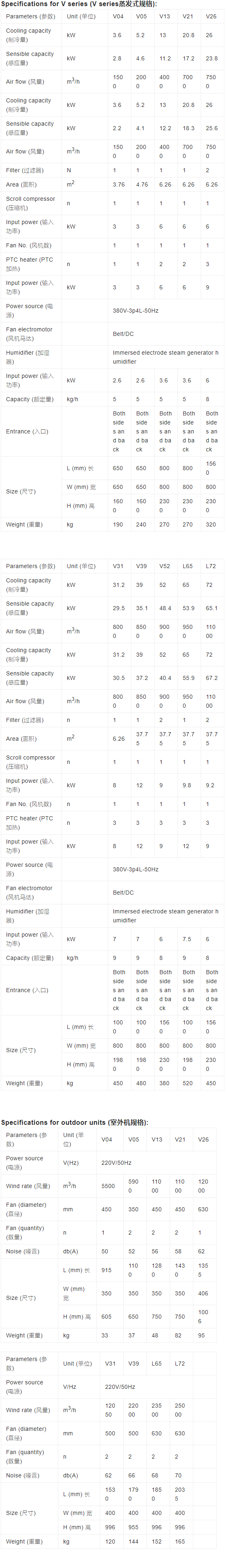Click the 'Specifications for outdoor units' heading
The width and height of the screenshot is (226, 1568).
74,1122
